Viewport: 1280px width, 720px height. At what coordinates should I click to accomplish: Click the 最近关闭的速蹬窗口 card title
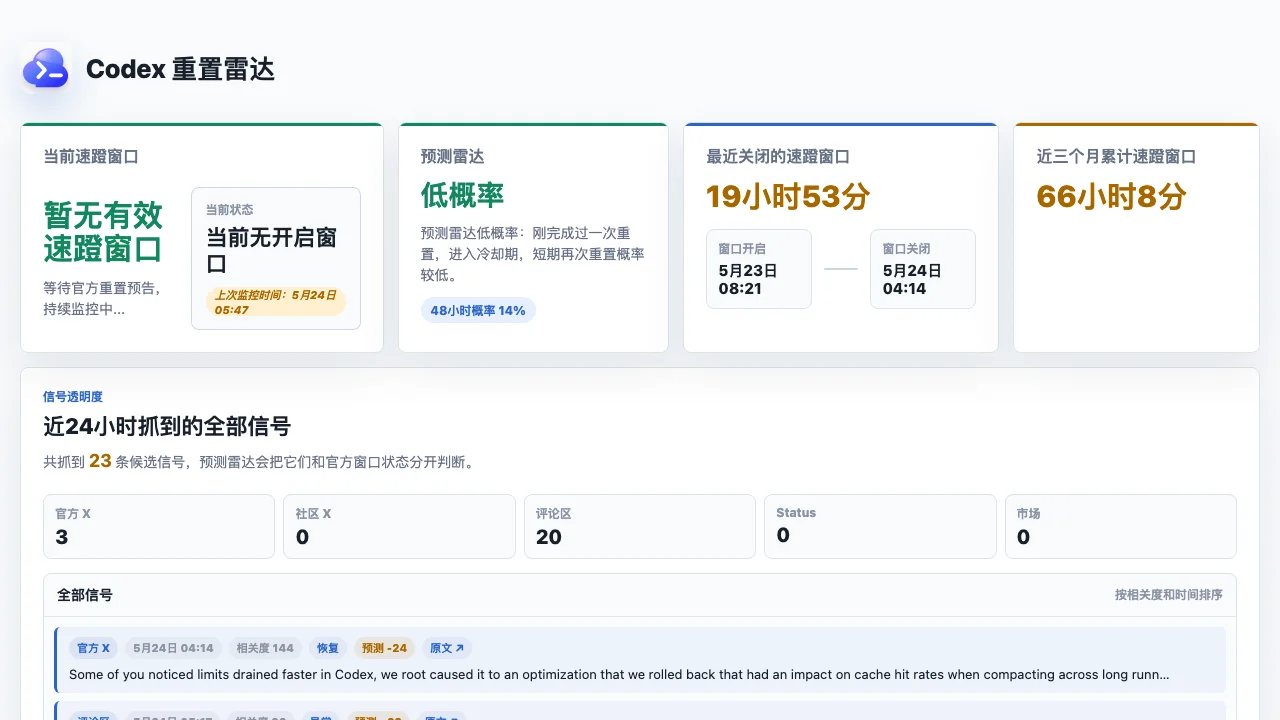[778, 157]
